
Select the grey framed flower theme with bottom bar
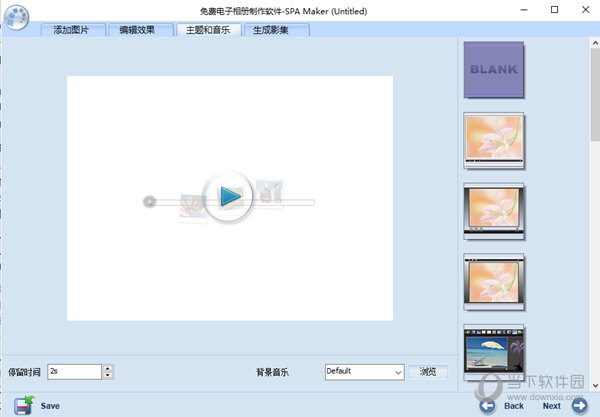coord(494,211)
